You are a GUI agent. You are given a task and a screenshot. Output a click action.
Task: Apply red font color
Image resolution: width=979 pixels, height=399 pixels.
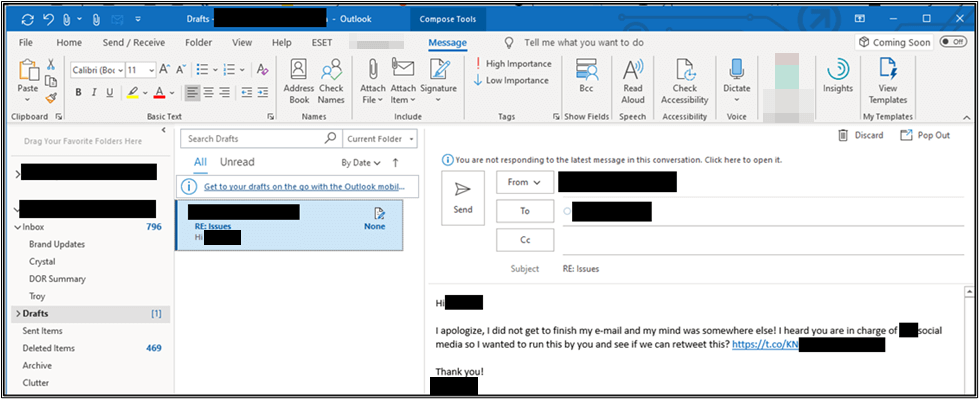[159, 92]
